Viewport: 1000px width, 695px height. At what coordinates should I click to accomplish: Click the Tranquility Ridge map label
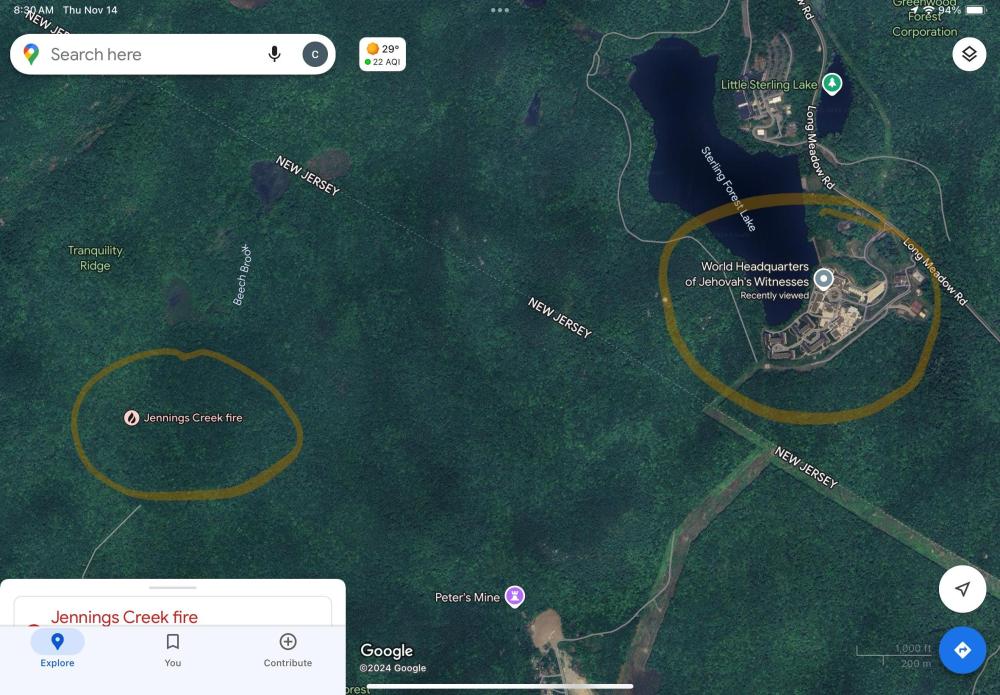click(x=95, y=258)
